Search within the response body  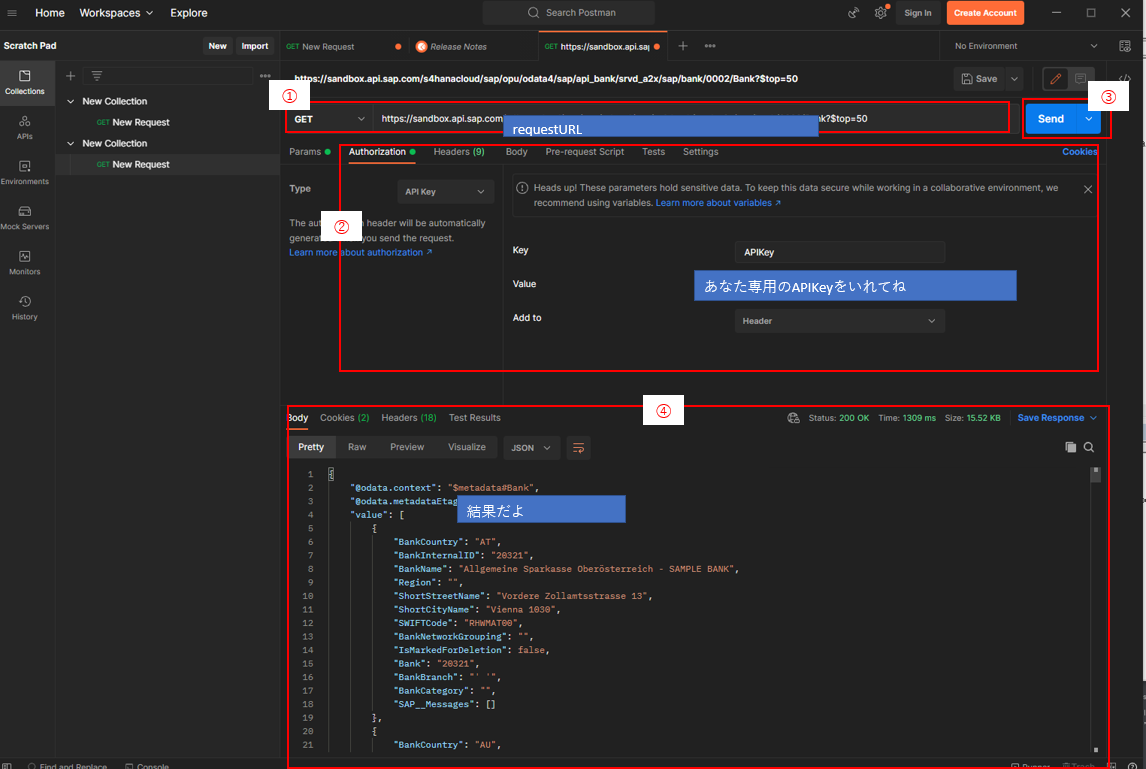(1089, 447)
